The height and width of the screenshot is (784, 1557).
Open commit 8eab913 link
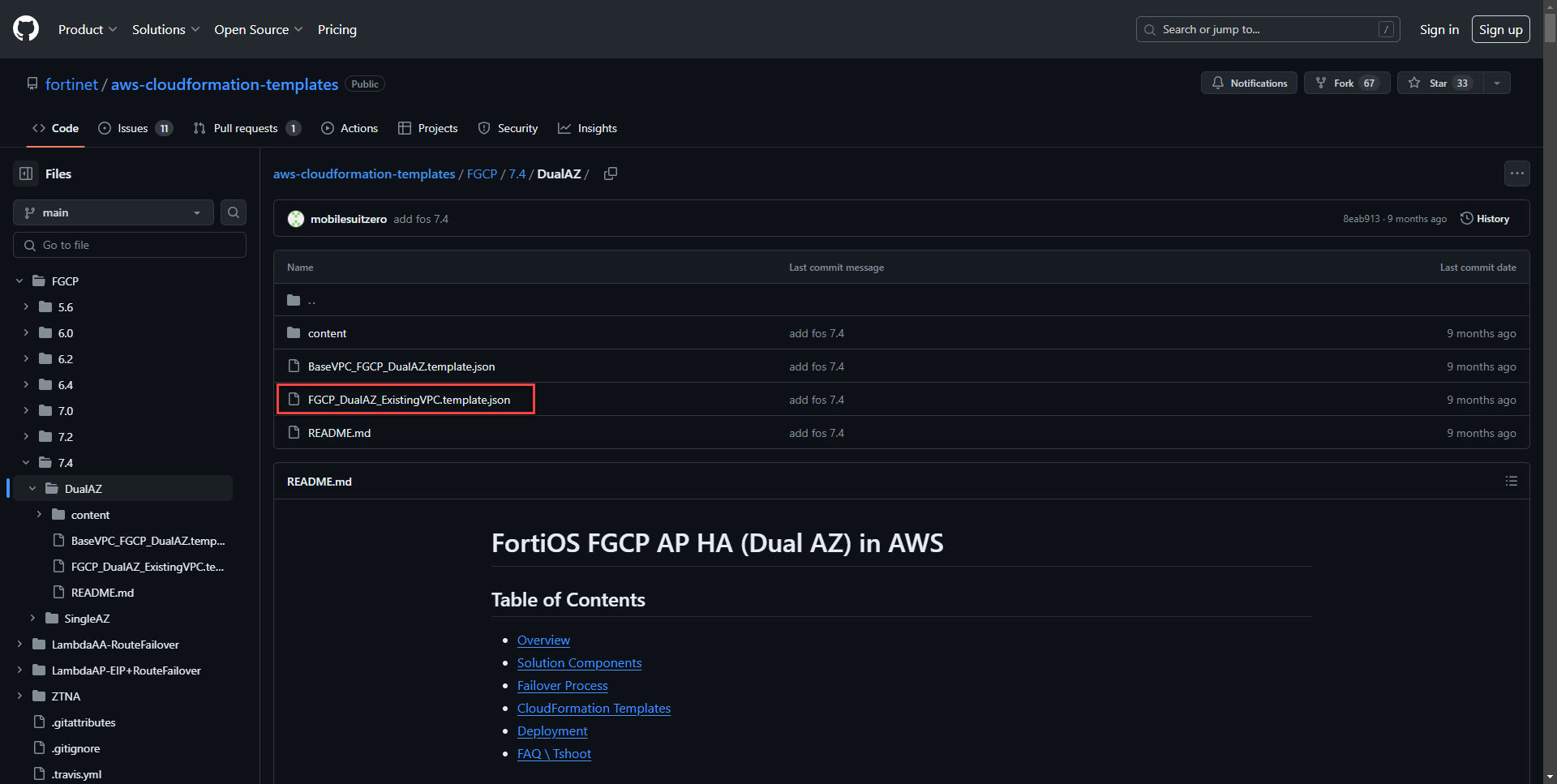pyautogui.click(x=1361, y=219)
